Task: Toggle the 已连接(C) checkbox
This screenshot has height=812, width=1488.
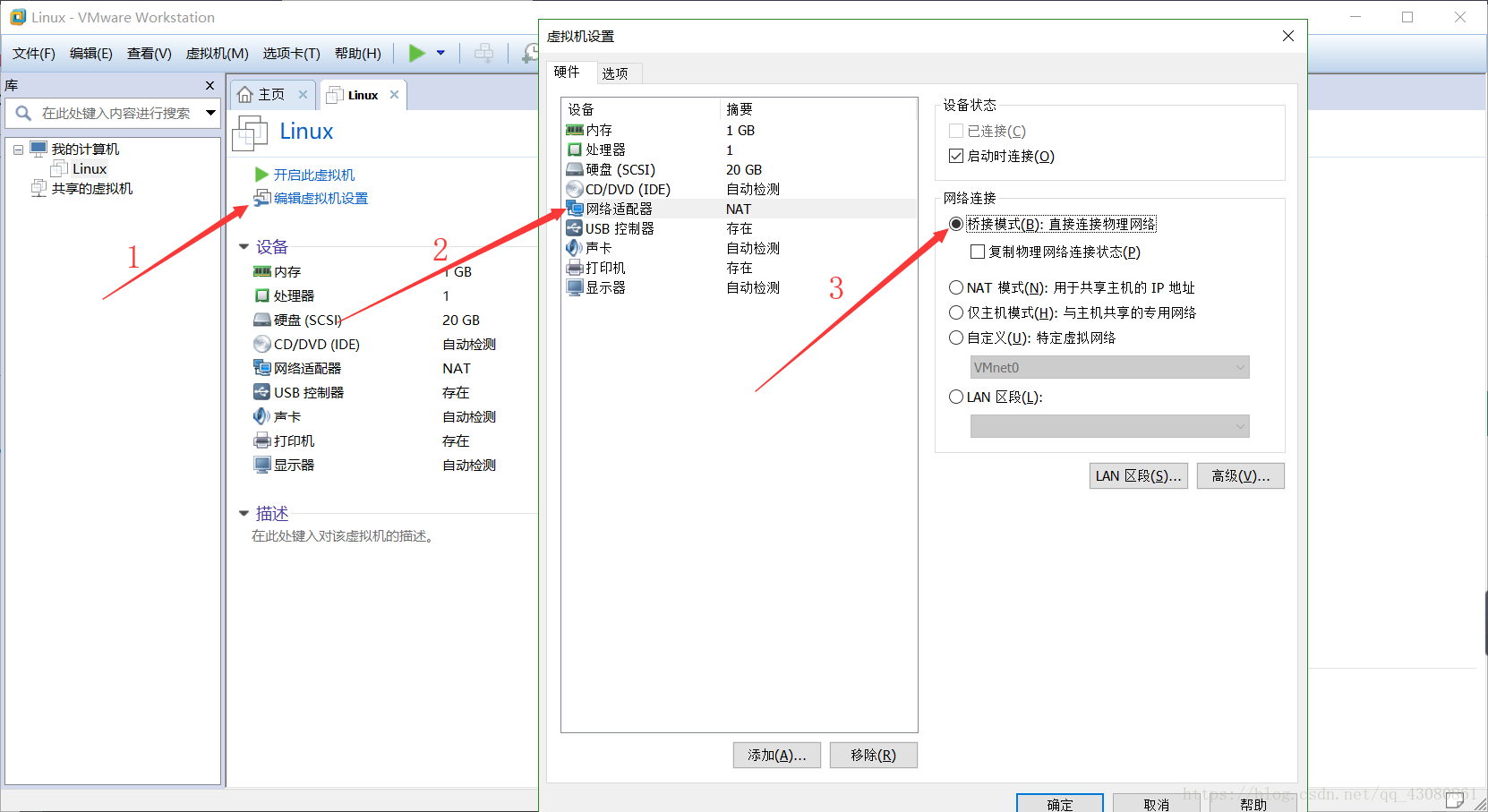Action: [x=956, y=131]
